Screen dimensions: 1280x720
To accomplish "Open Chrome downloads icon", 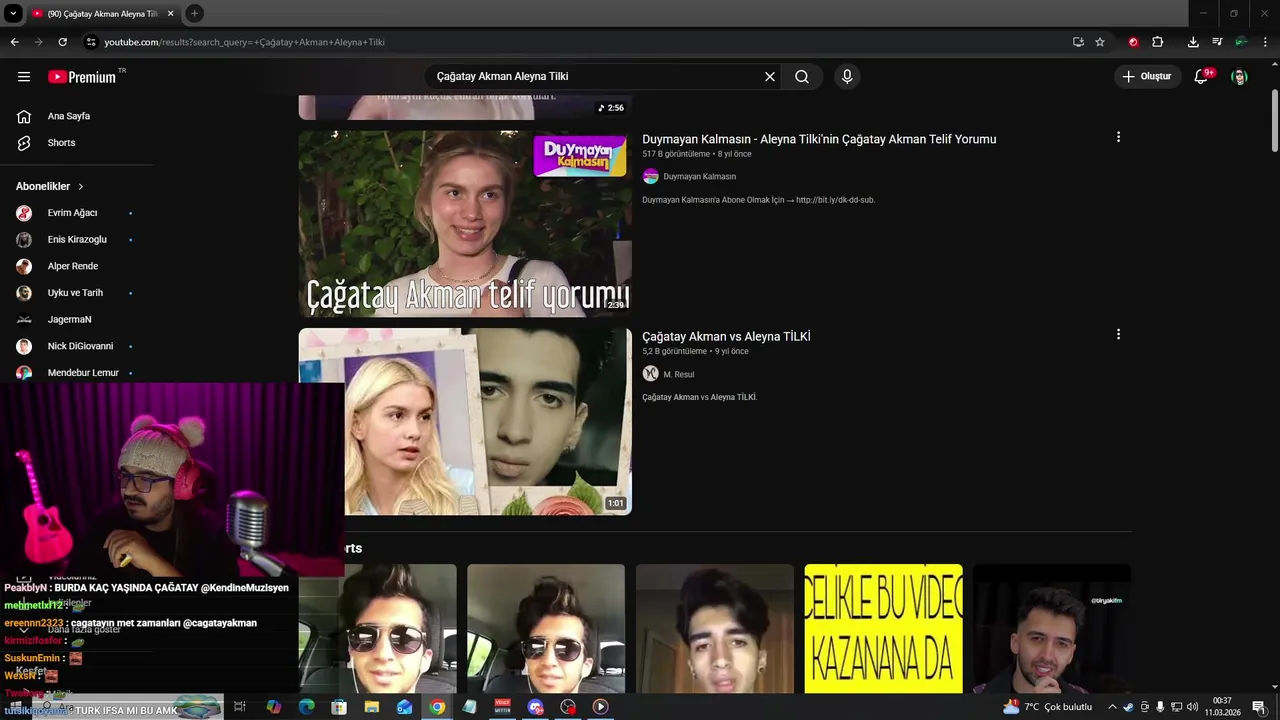I will (1193, 42).
